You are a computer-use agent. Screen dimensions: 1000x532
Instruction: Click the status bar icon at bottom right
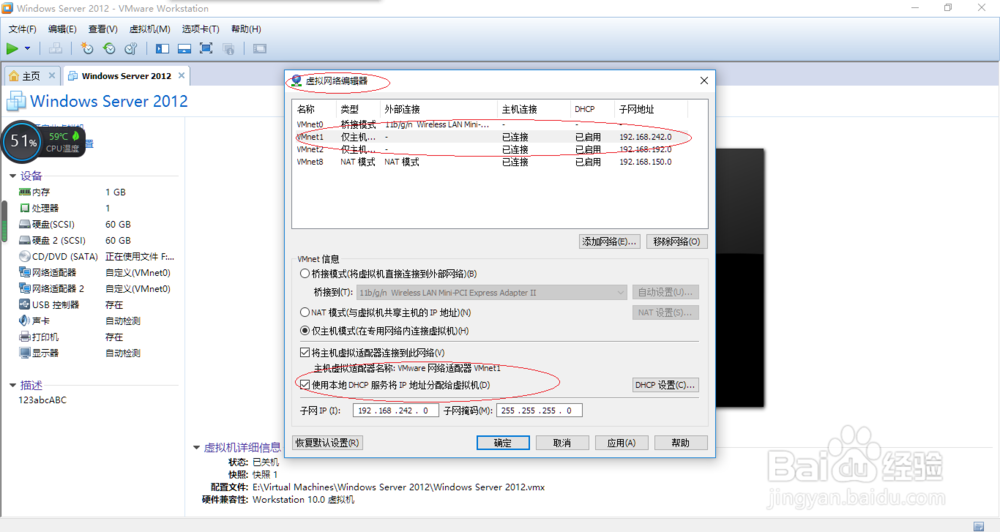pos(978,526)
